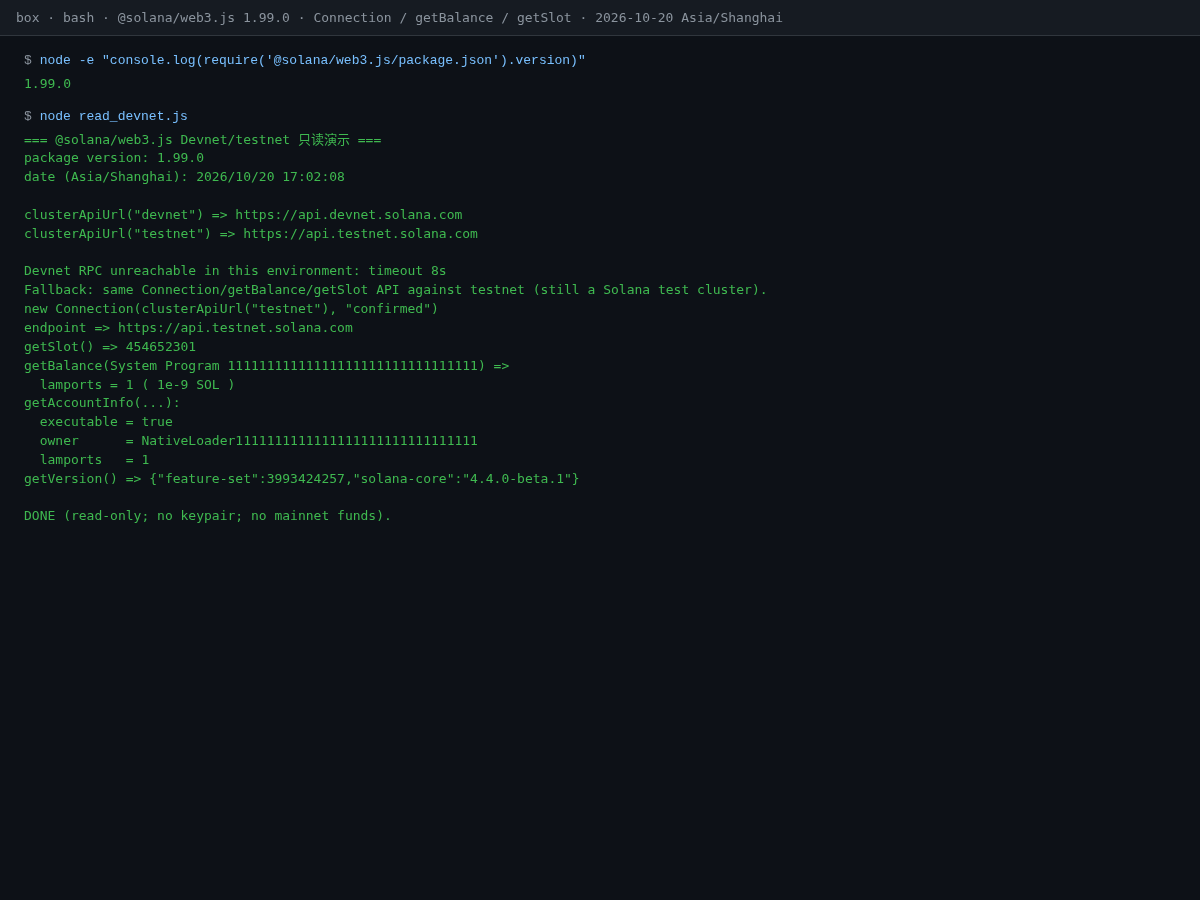
Task: Click the 'Devnet RPC unreachable' timeout line
Action: coord(235,271)
